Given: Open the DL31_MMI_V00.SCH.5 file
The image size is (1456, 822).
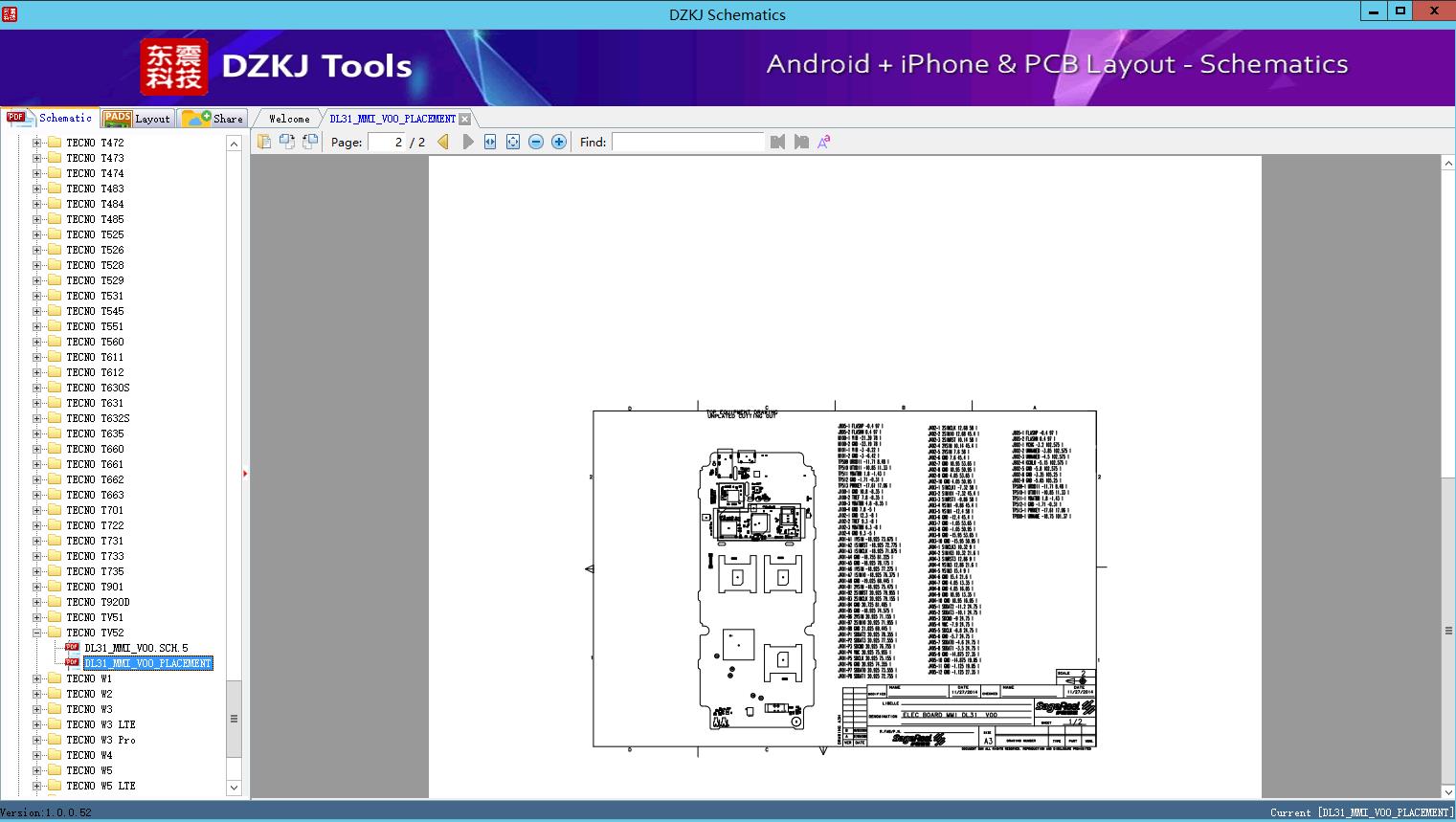Looking at the screenshot, I should 135,648.
